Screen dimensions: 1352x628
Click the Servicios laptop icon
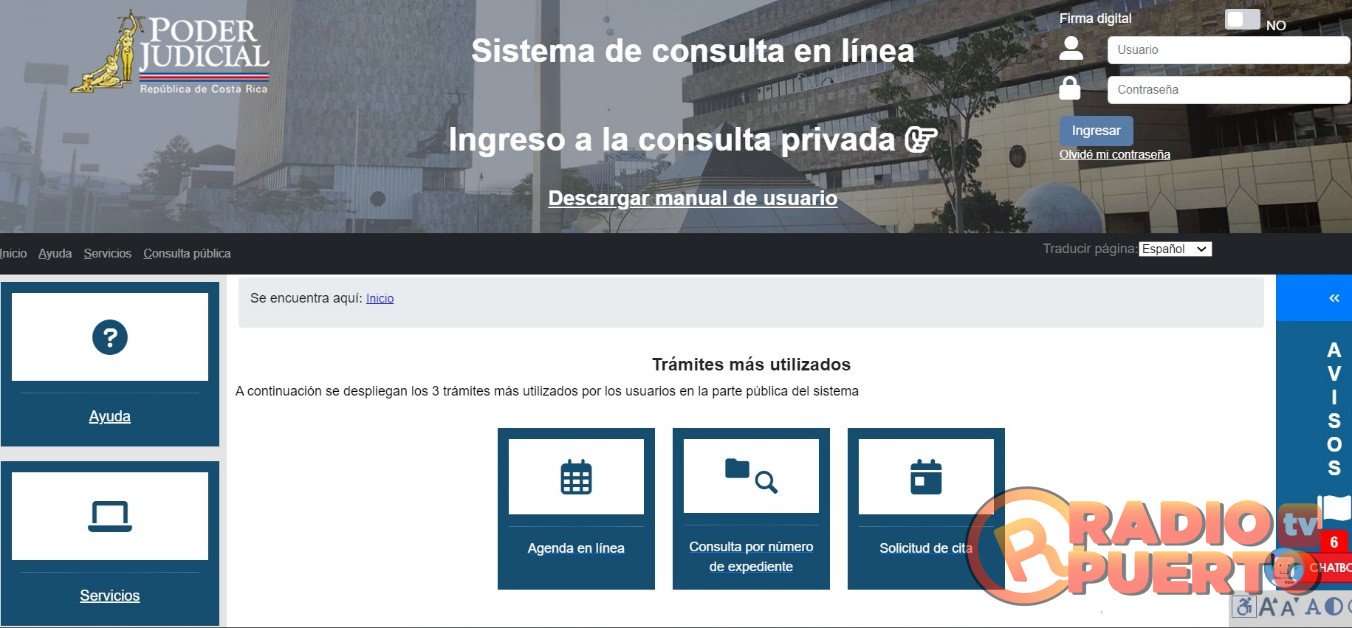pyautogui.click(x=110, y=516)
